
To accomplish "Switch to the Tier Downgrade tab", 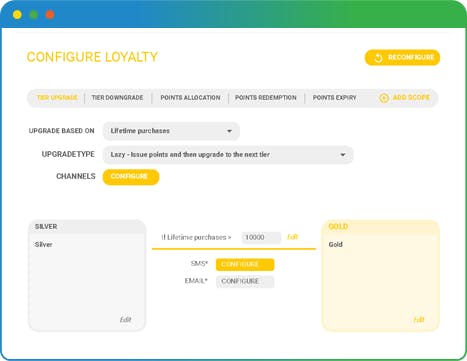I will coord(117,98).
